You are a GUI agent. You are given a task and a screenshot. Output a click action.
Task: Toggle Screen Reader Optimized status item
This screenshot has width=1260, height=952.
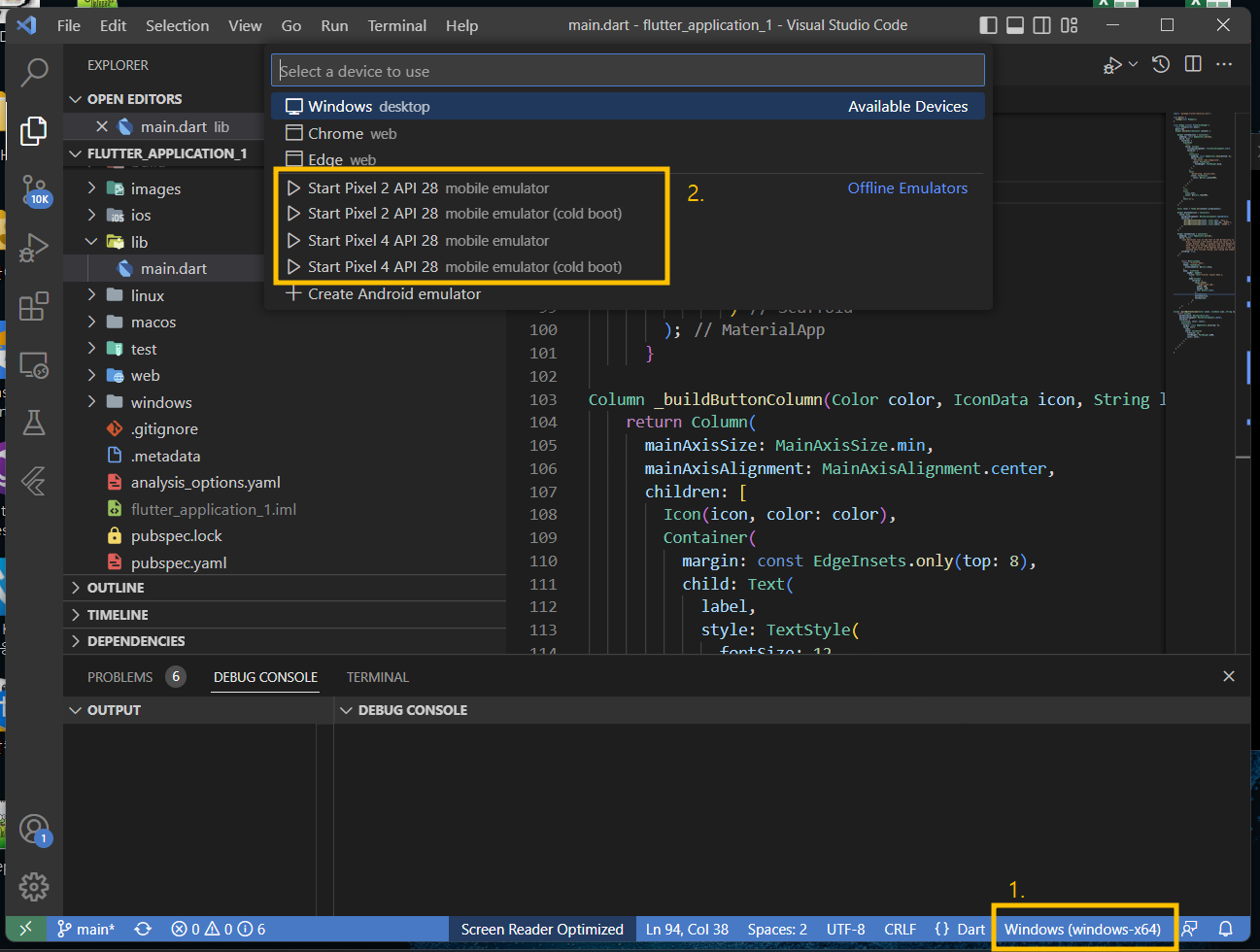(541, 930)
